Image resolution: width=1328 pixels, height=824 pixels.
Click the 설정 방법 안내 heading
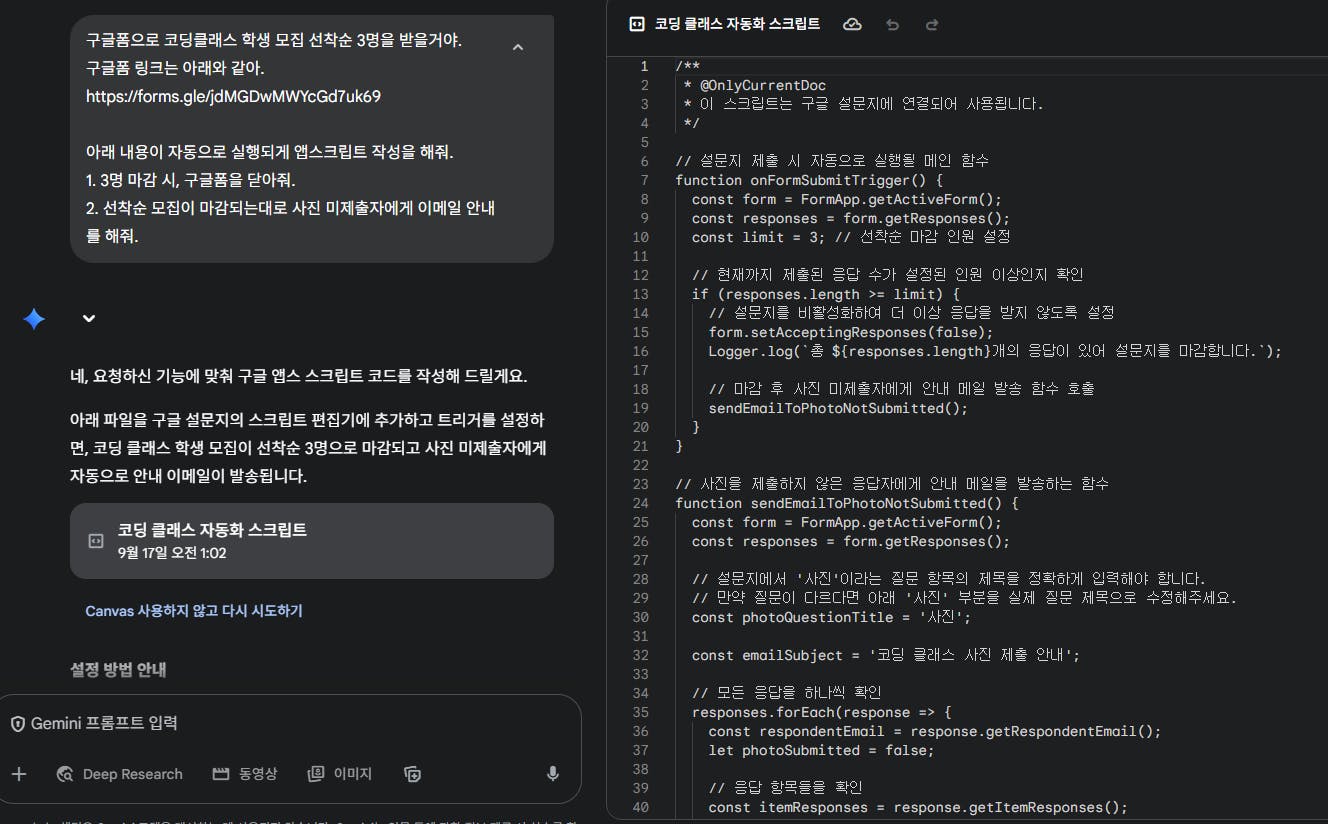tap(118, 669)
